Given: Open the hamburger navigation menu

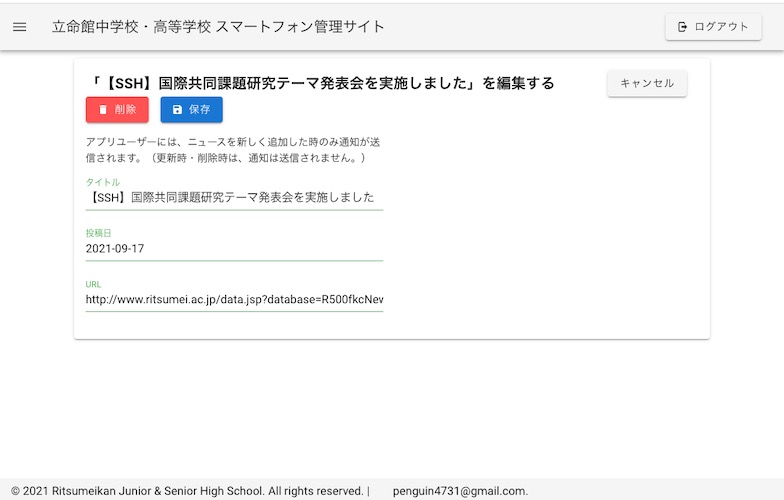Looking at the screenshot, I should click(20, 27).
